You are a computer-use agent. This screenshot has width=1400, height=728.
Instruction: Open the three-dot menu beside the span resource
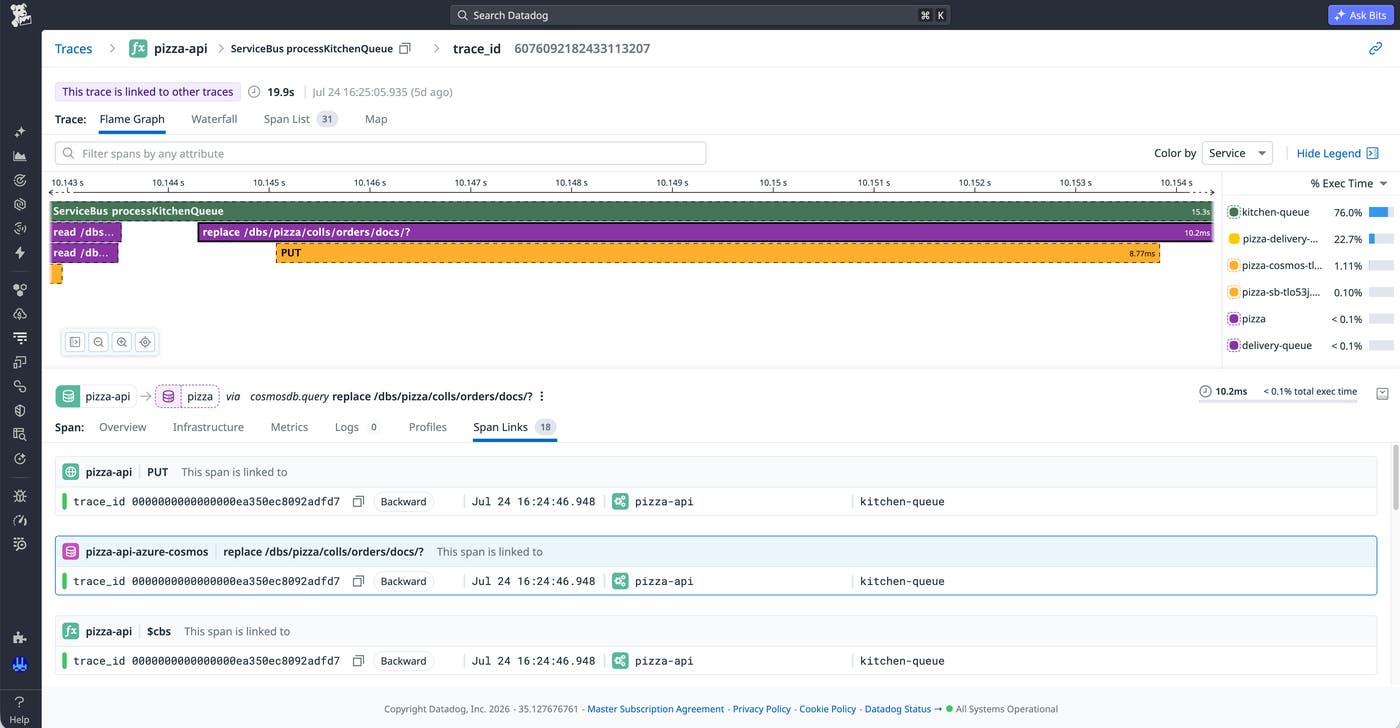point(542,396)
